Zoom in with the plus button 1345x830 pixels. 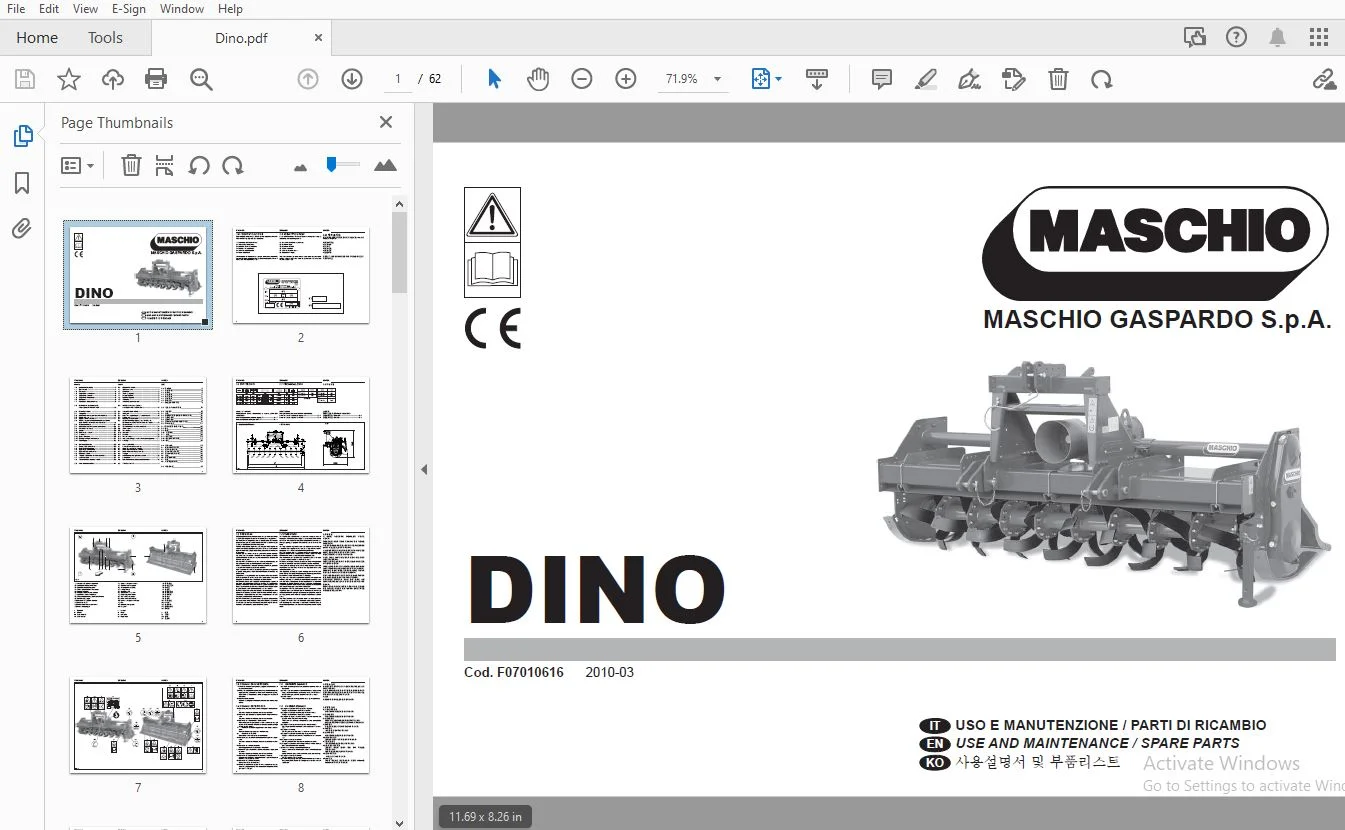626,79
